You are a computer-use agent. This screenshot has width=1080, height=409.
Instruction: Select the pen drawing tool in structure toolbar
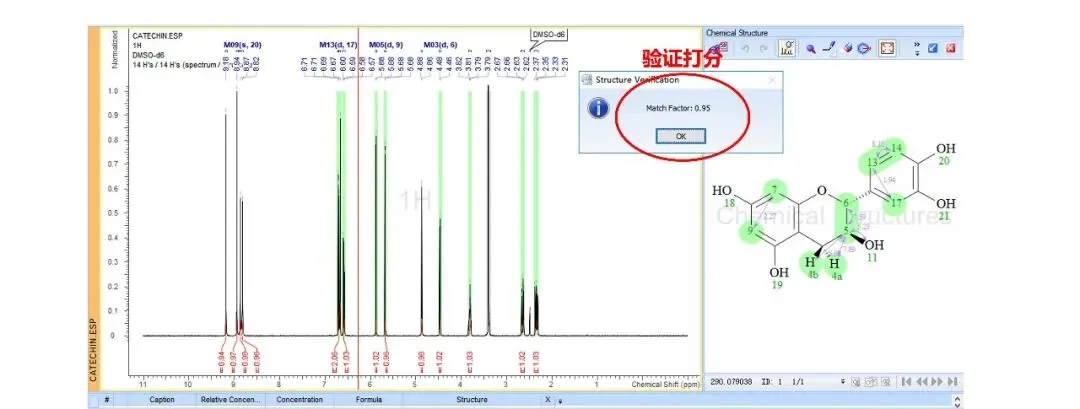[829, 48]
